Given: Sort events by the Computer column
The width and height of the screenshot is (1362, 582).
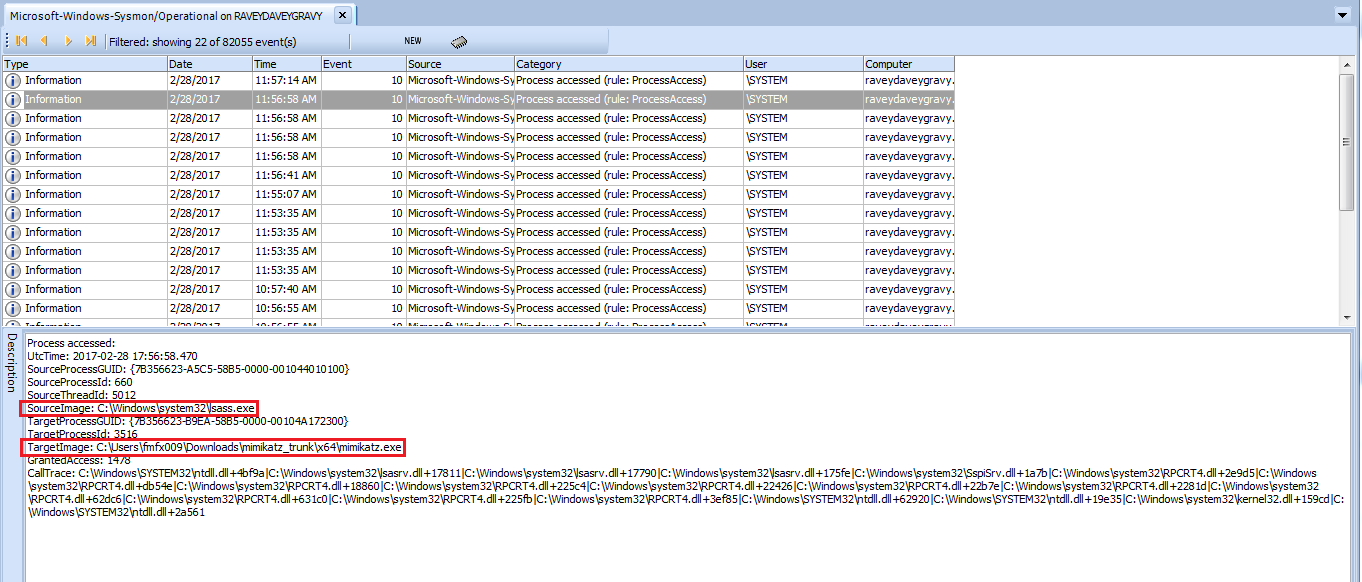Looking at the screenshot, I should (909, 64).
